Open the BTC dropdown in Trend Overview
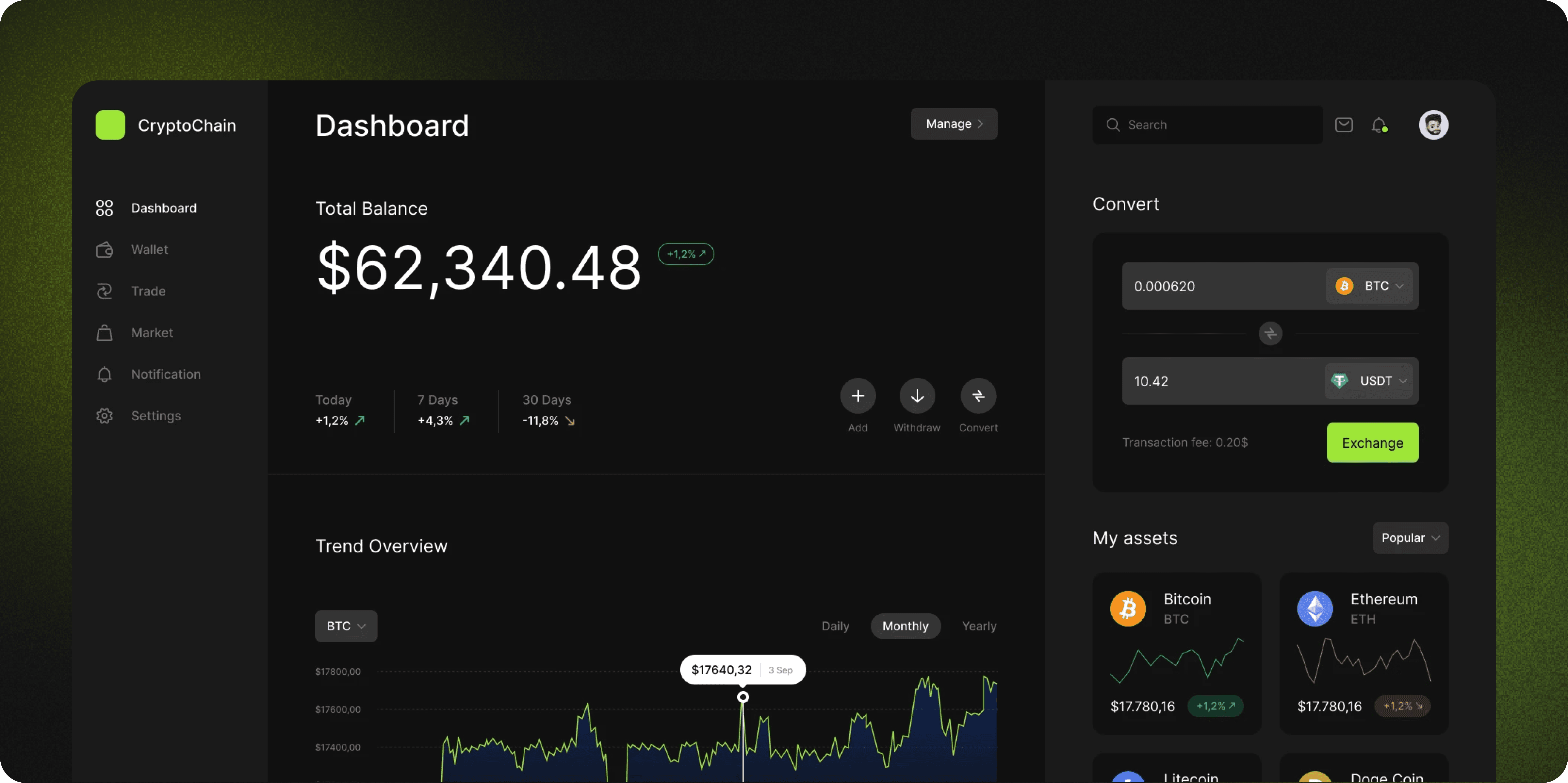This screenshot has width=1568, height=783. 346,626
